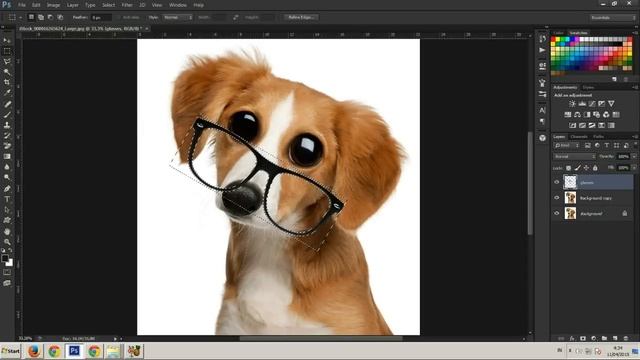This screenshot has width=640, height=360.
Task: Toggle Quick Mask mode
Action: coord(7,272)
